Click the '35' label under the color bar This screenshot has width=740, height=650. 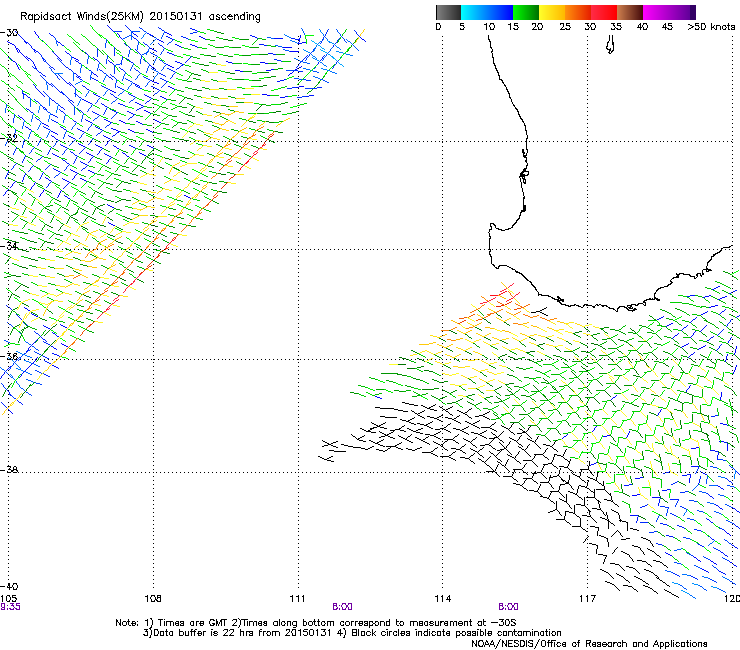(x=616, y=27)
